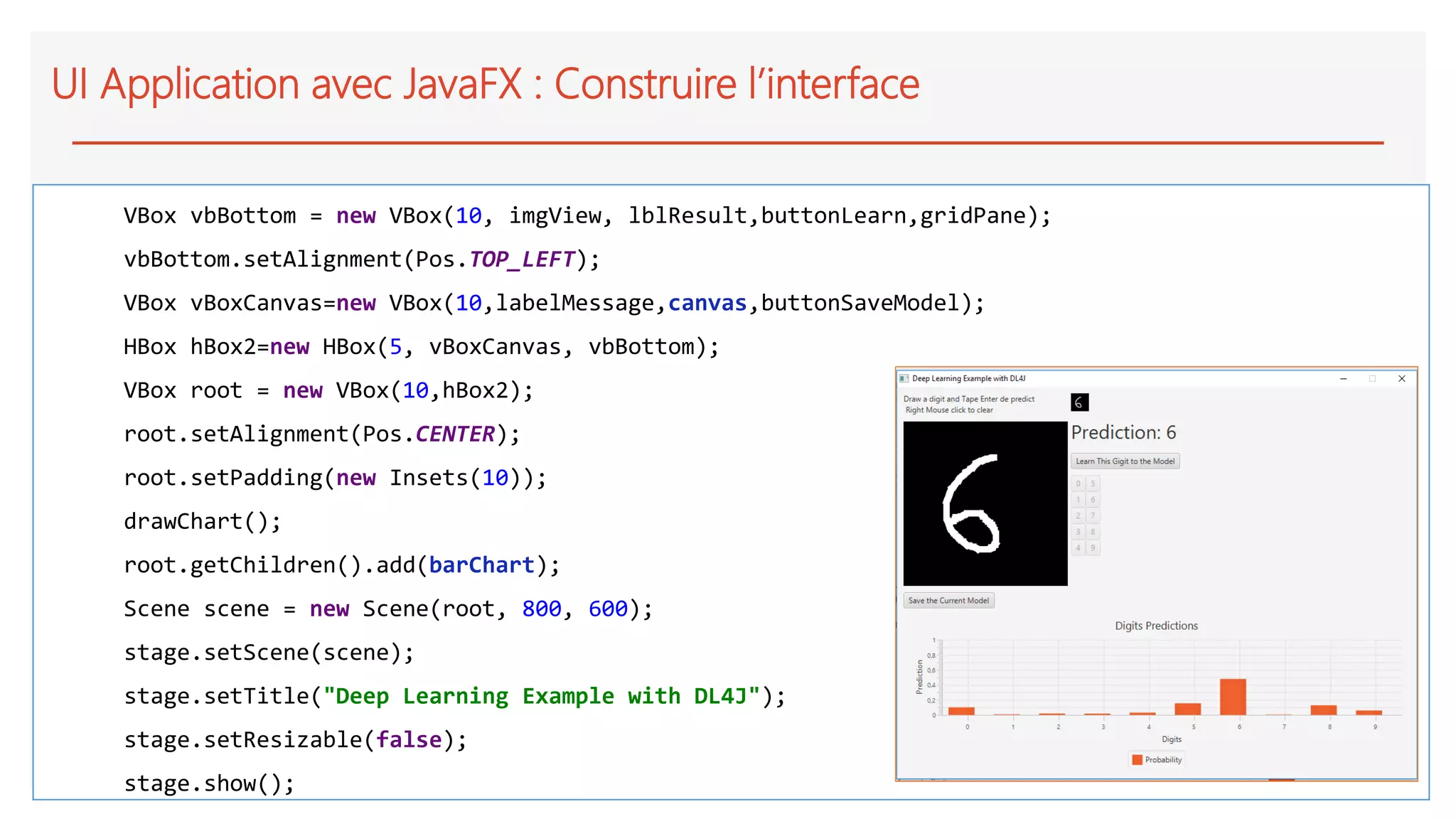Click 'false' in stage.setResizable code line
Screen dimensions: 1456x819
(409, 740)
